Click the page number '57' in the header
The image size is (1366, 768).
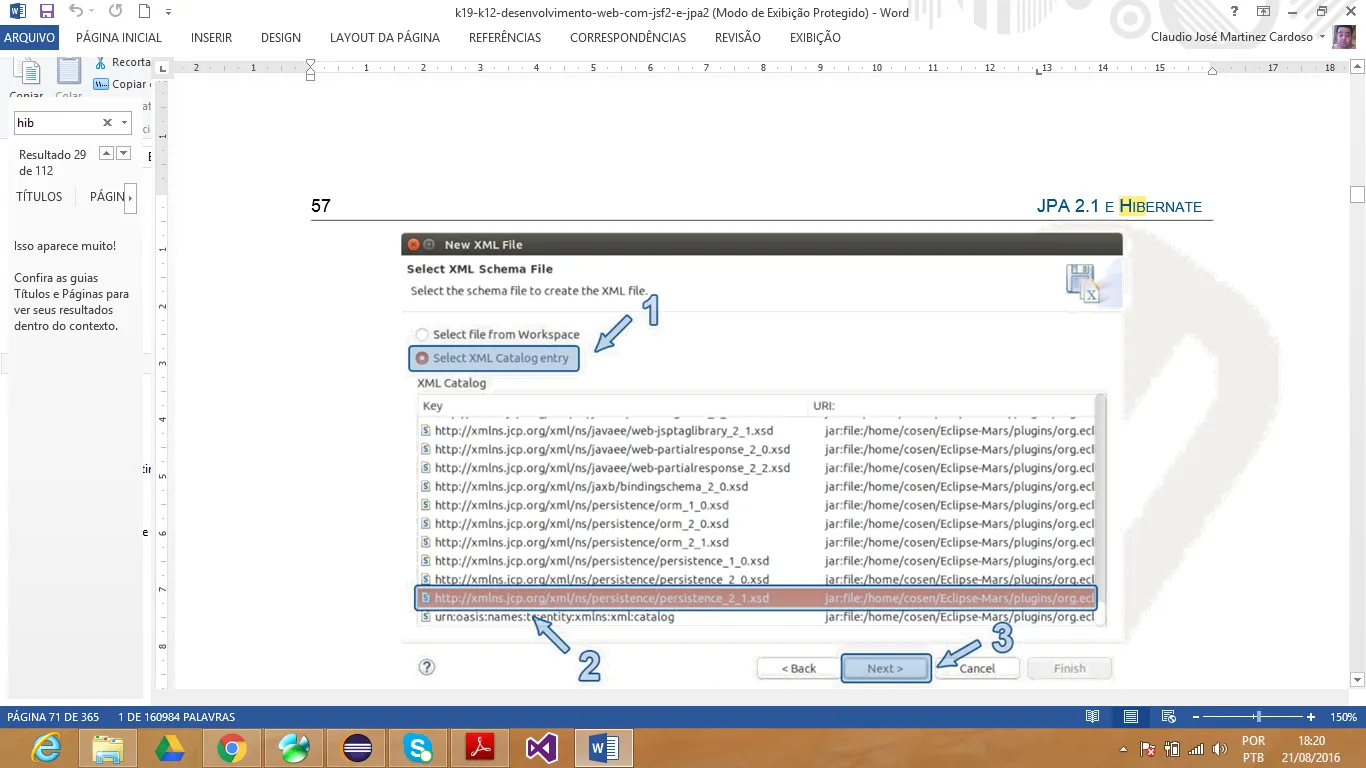[x=321, y=207]
